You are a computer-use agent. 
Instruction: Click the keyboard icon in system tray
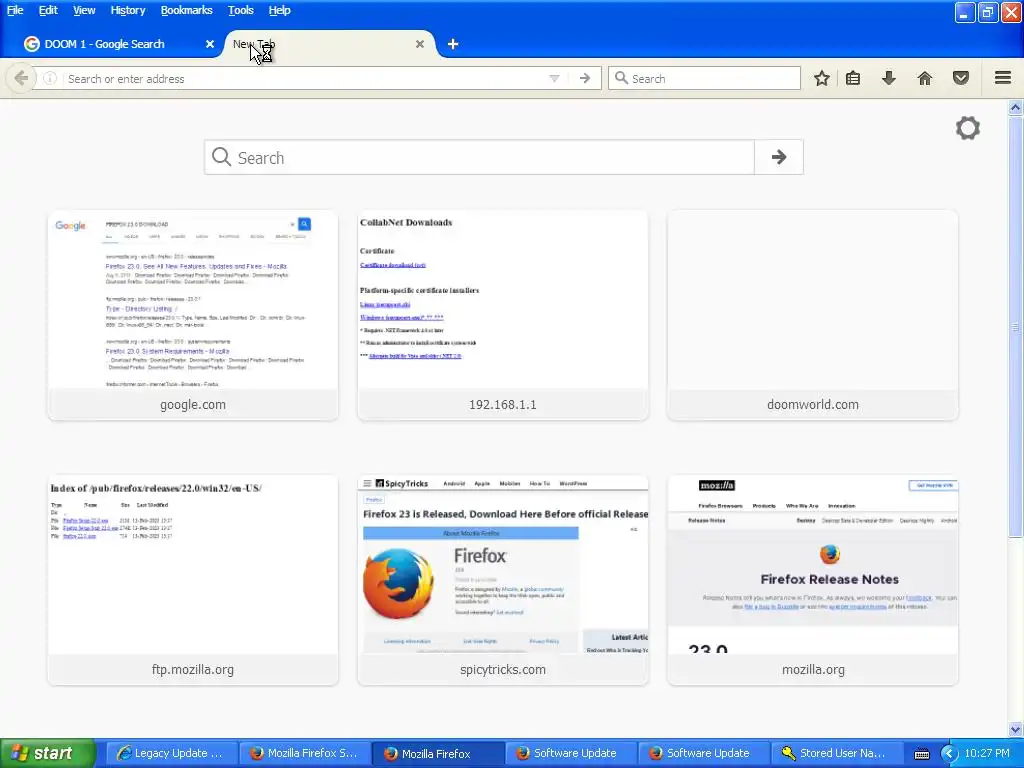921,754
